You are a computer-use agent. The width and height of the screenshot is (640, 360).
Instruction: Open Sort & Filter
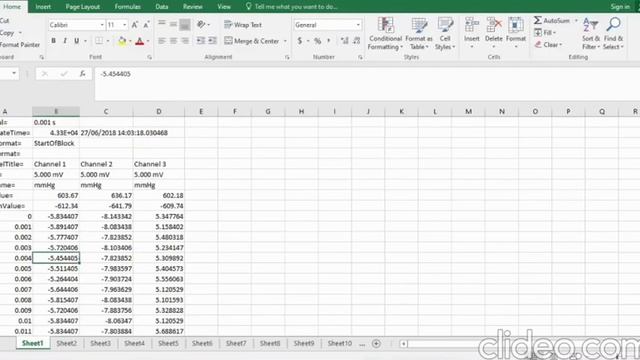pos(591,34)
